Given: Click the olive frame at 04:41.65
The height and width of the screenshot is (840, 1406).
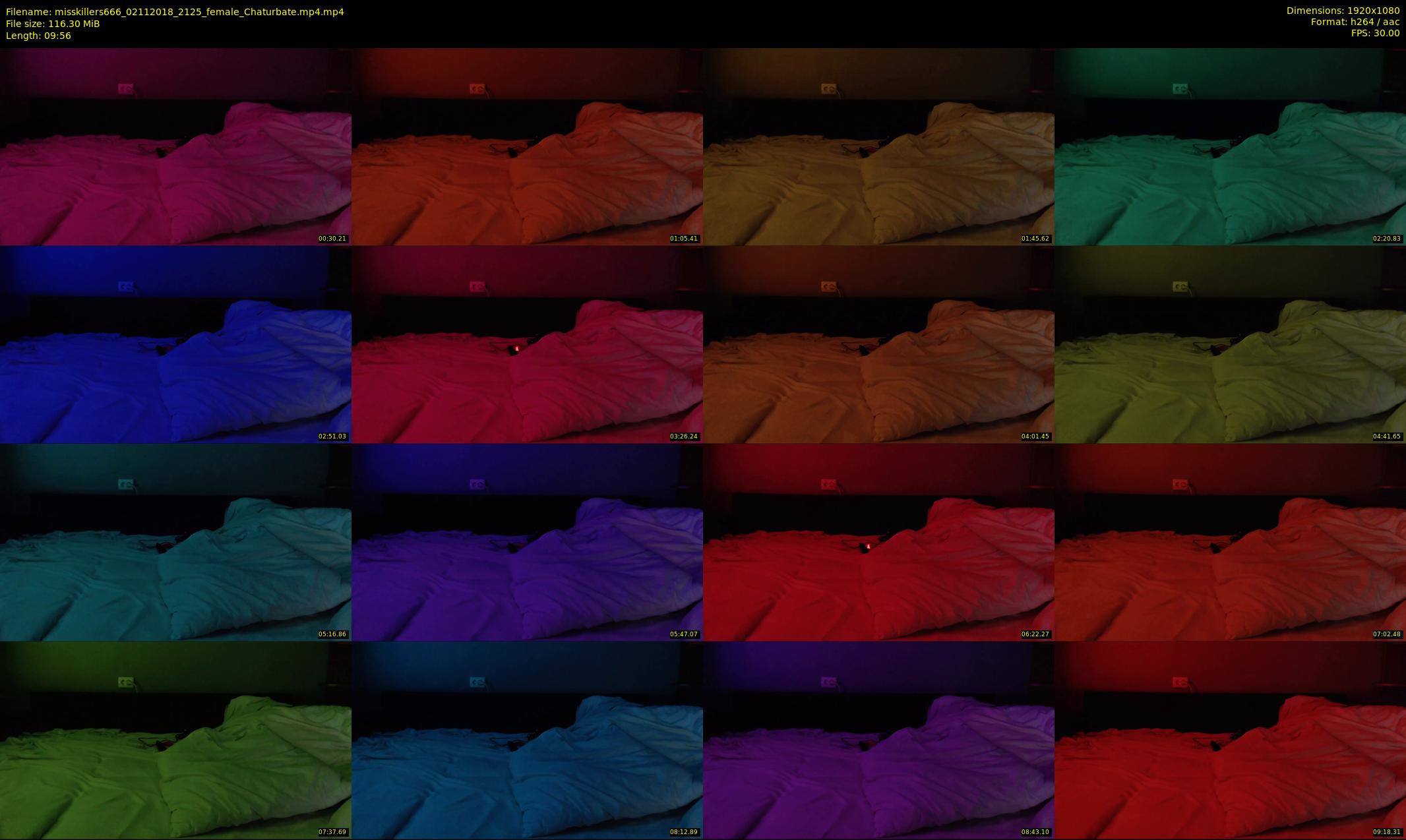Looking at the screenshot, I should click(1230, 344).
